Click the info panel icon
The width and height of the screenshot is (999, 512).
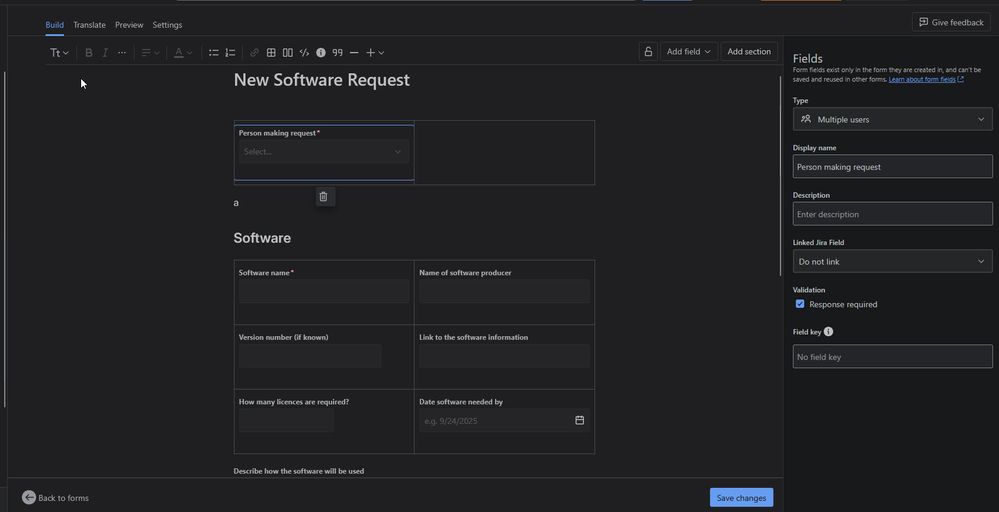pyautogui.click(x=321, y=53)
